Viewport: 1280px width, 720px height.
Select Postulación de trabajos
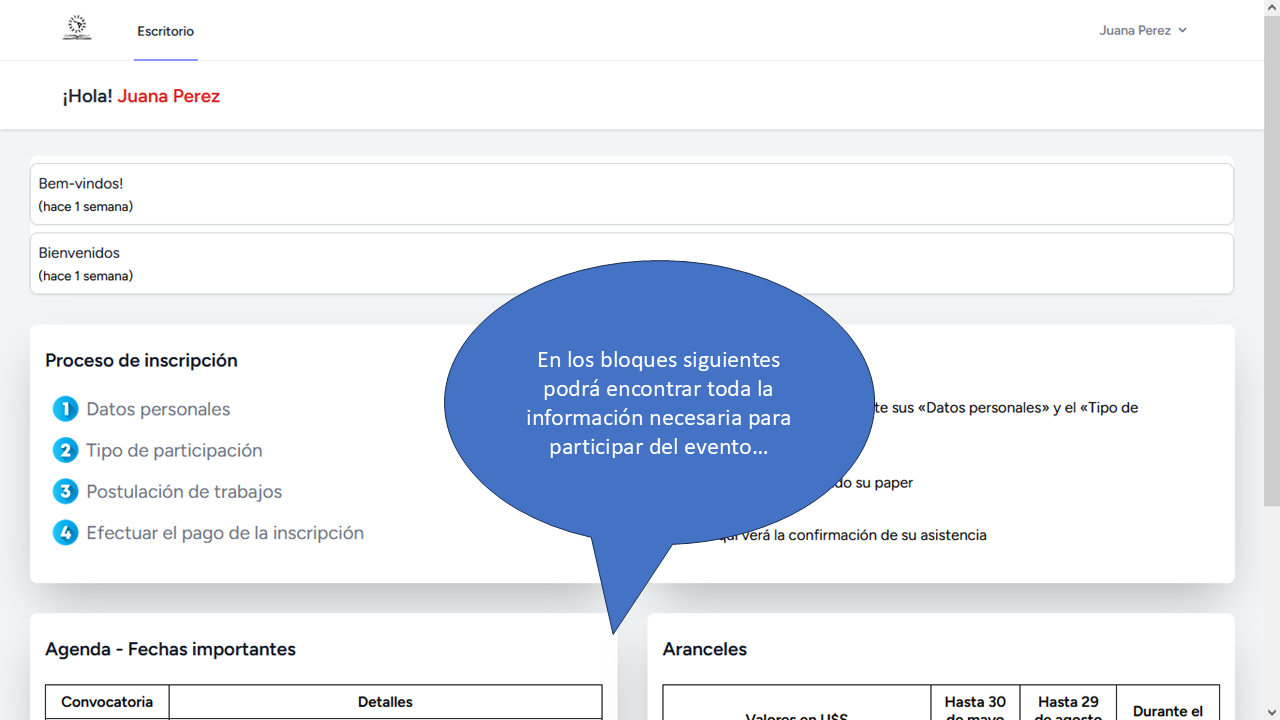pyautogui.click(x=184, y=491)
